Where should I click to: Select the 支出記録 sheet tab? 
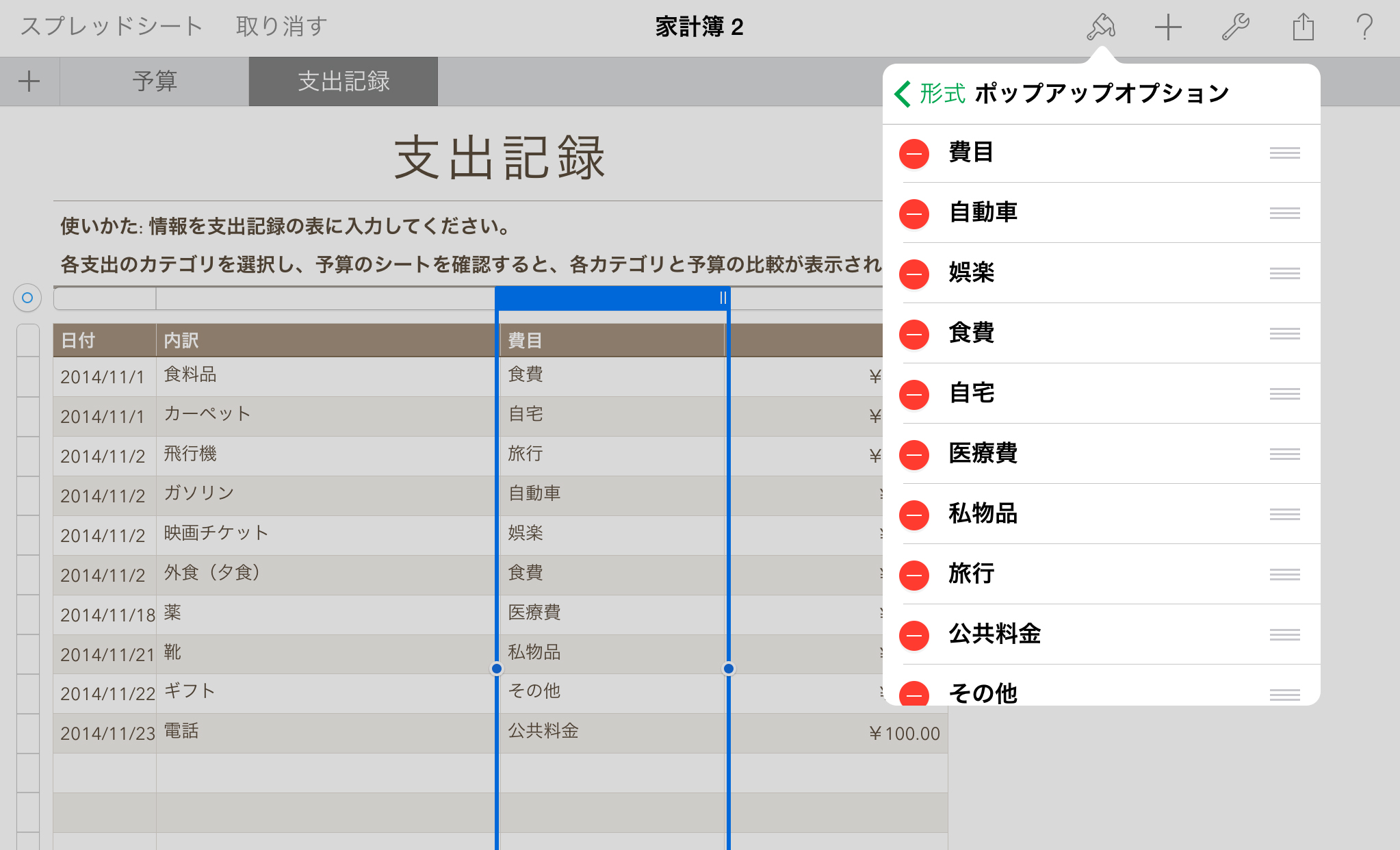coord(343,81)
